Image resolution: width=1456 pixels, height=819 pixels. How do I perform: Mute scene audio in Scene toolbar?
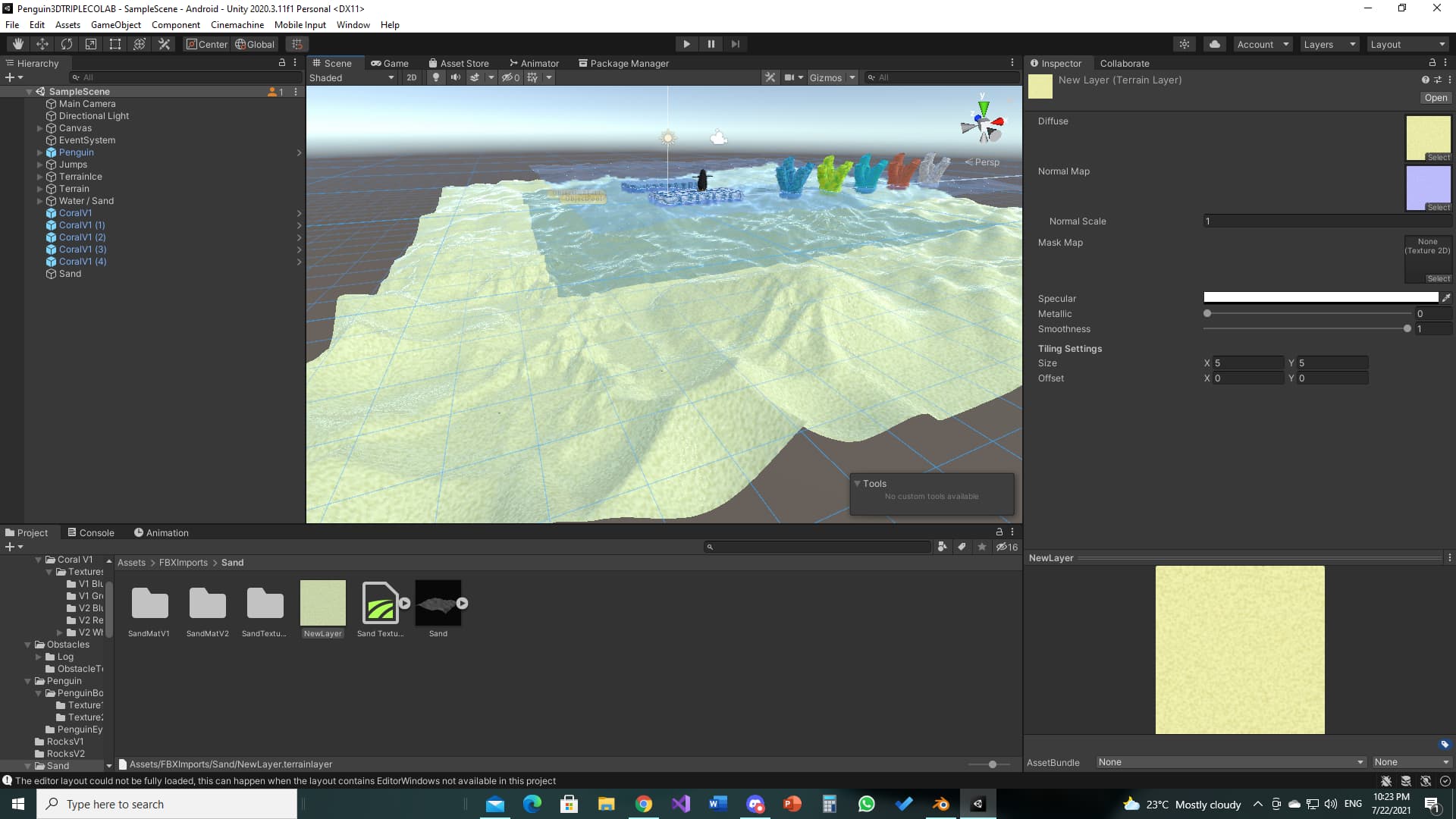pos(456,77)
